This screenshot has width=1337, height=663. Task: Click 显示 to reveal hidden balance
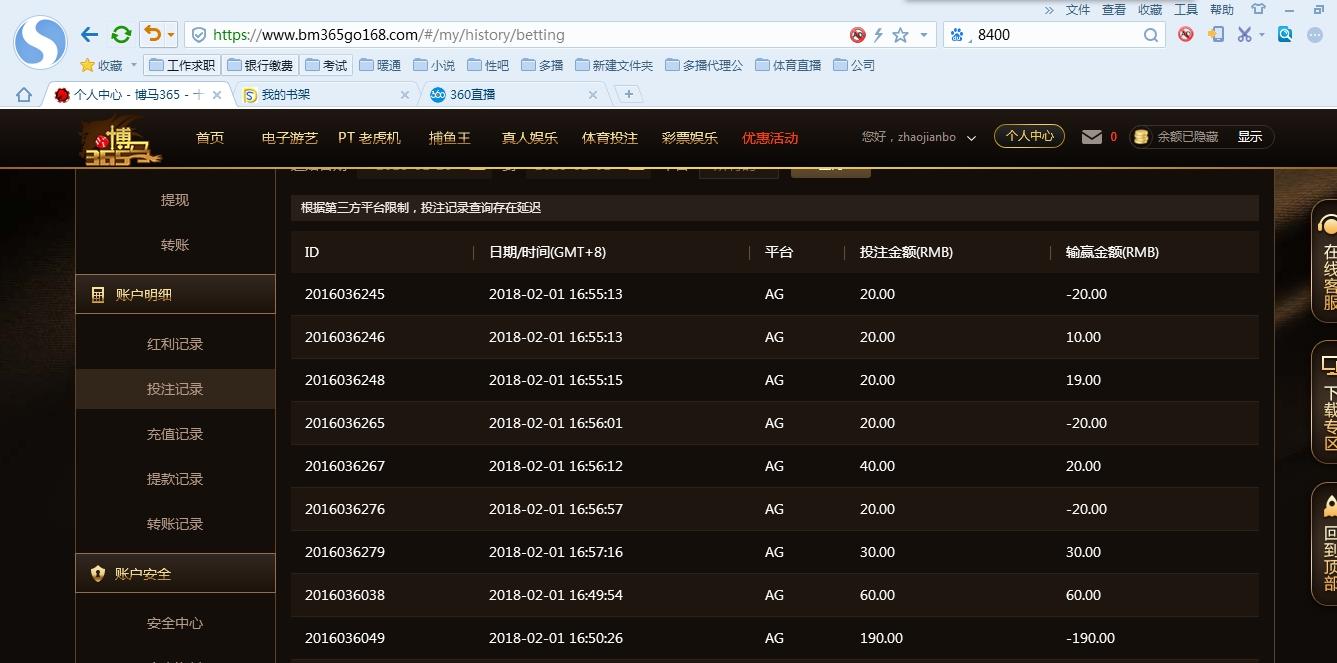(1250, 137)
